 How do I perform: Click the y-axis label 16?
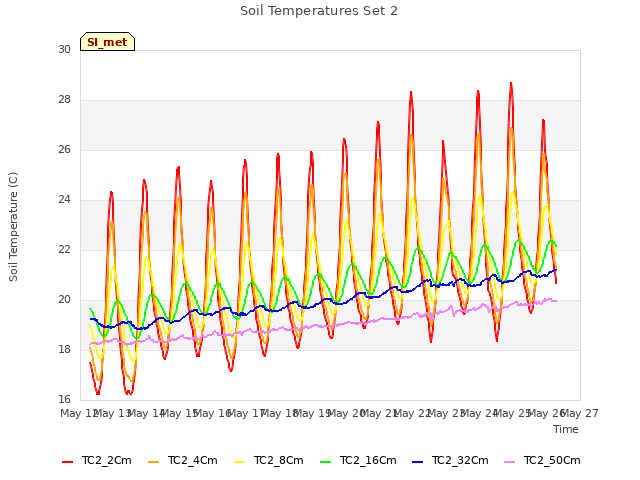coord(64,399)
